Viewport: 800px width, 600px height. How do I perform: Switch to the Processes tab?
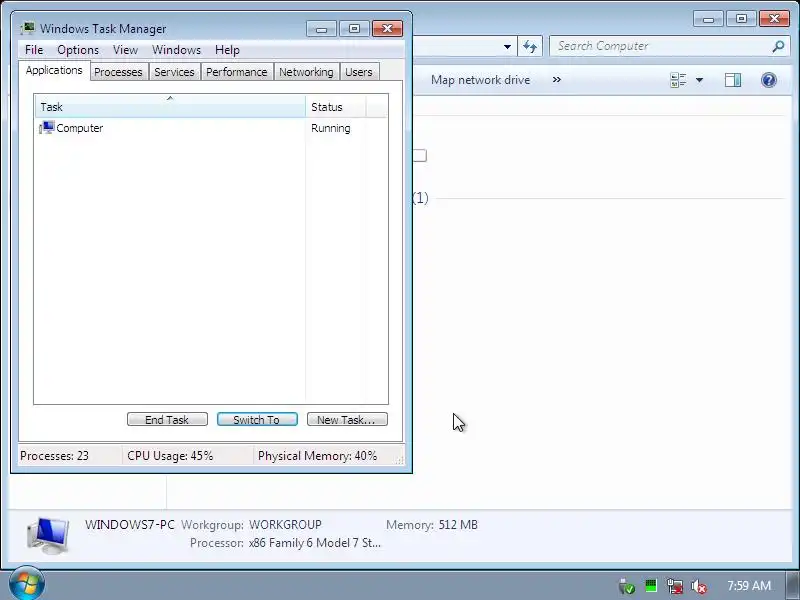pyautogui.click(x=118, y=72)
